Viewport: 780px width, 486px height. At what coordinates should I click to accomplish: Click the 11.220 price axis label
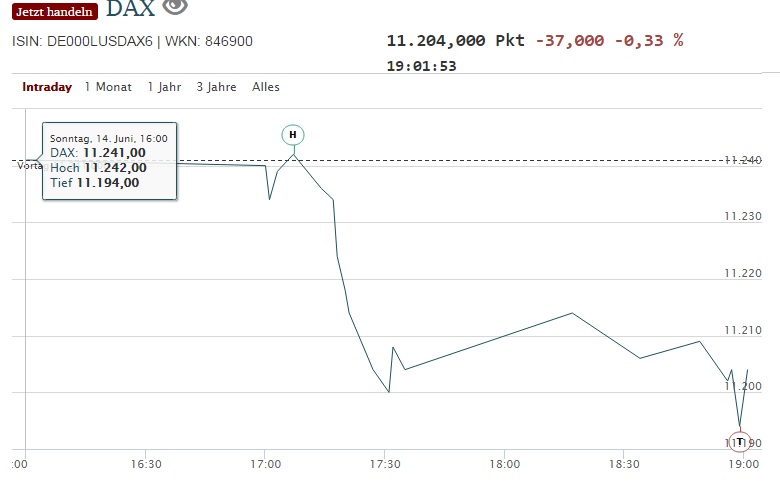(x=743, y=273)
